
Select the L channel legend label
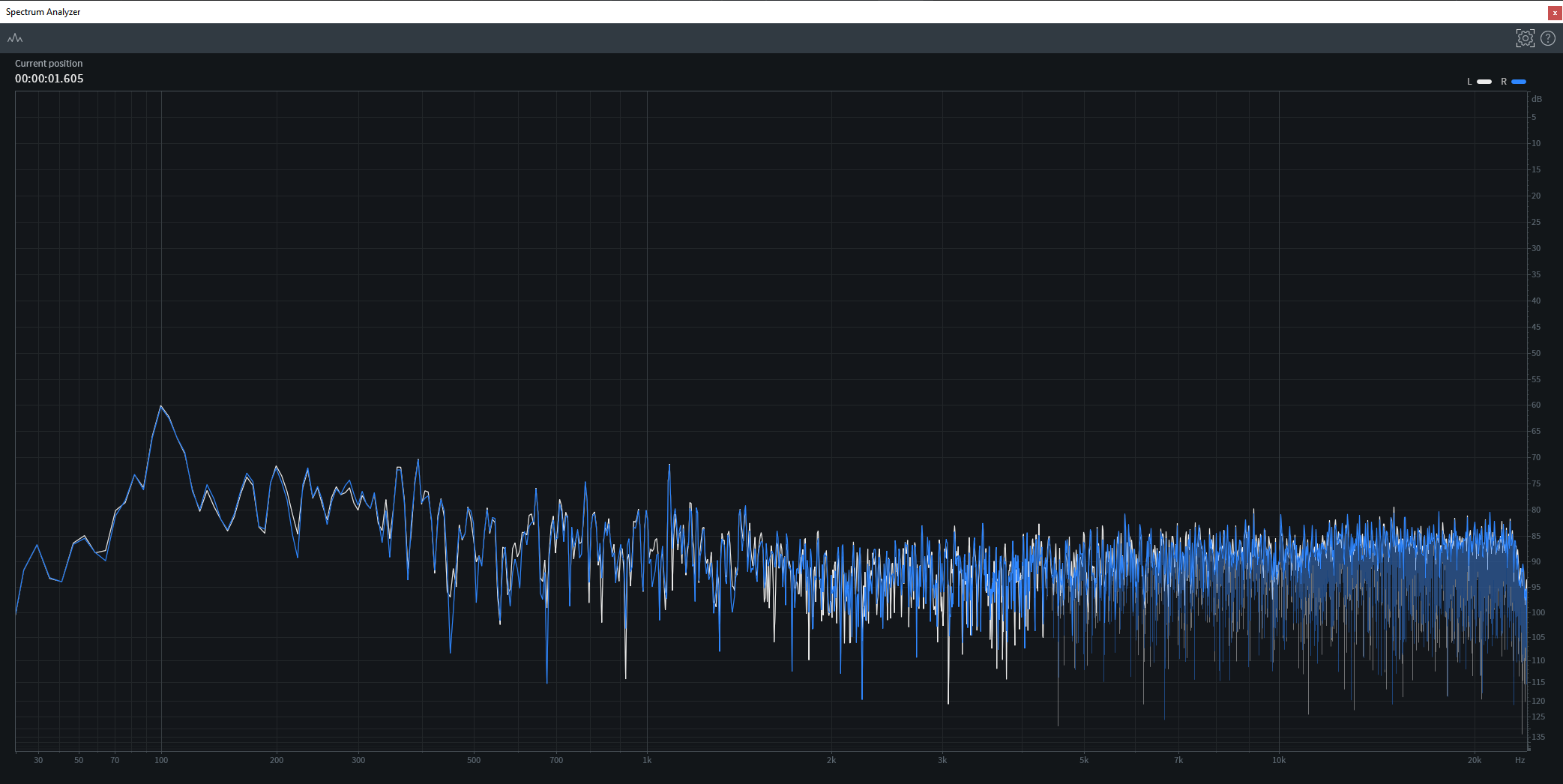tap(1469, 82)
